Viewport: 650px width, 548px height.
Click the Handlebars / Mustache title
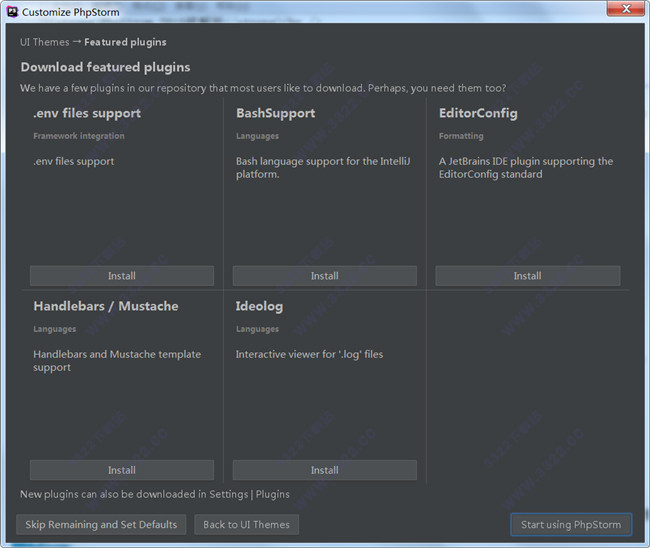click(x=106, y=306)
